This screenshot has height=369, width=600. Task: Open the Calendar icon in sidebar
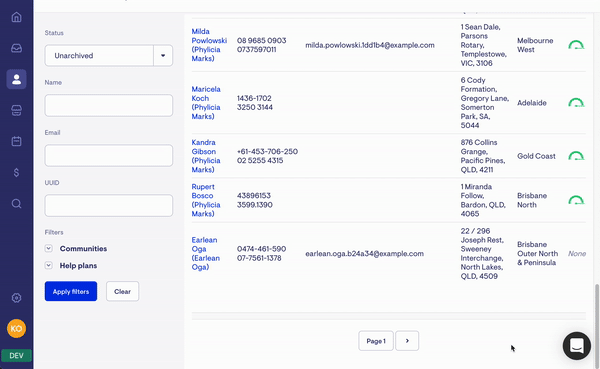pos(16,141)
